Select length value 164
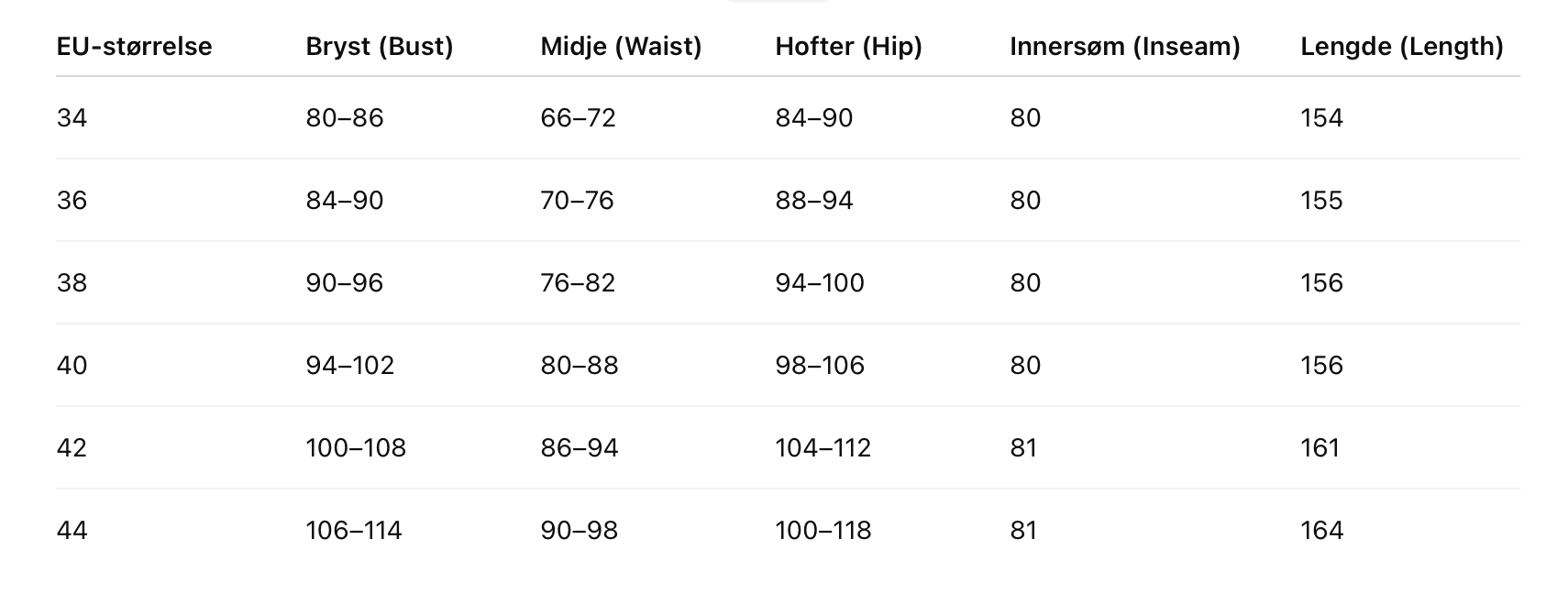 tap(1322, 531)
